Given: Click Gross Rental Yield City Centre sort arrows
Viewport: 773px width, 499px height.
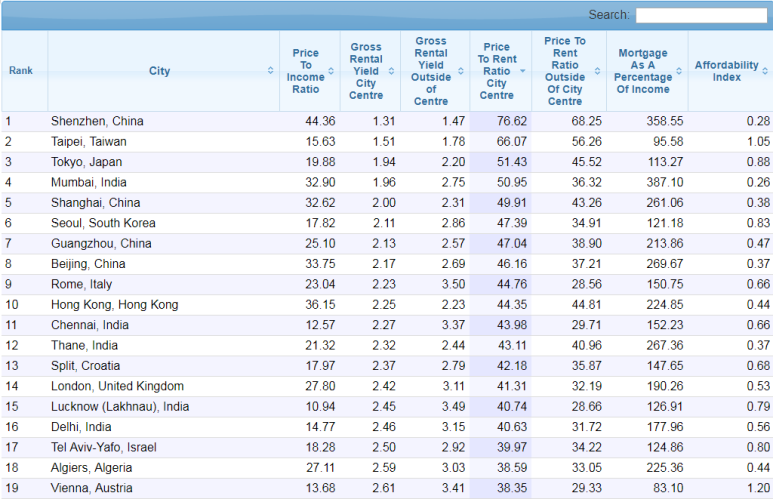Looking at the screenshot, I should tap(394, 71).
